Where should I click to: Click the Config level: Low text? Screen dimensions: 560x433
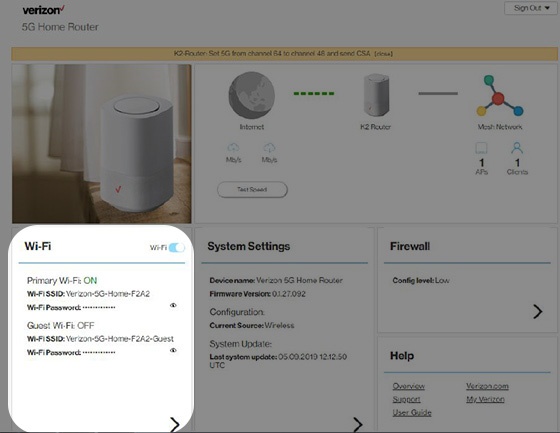coord(421,280)
